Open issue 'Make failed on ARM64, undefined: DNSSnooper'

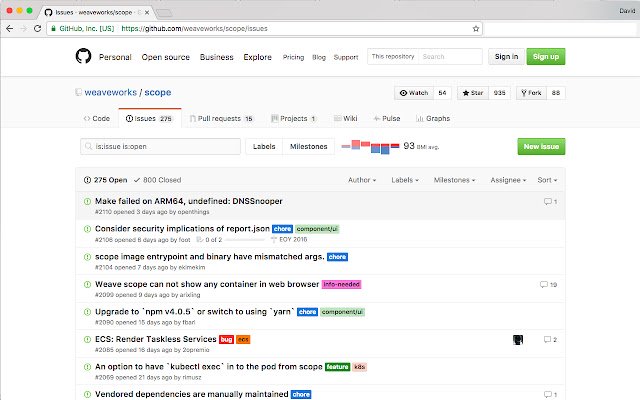(x=189, y=201)
